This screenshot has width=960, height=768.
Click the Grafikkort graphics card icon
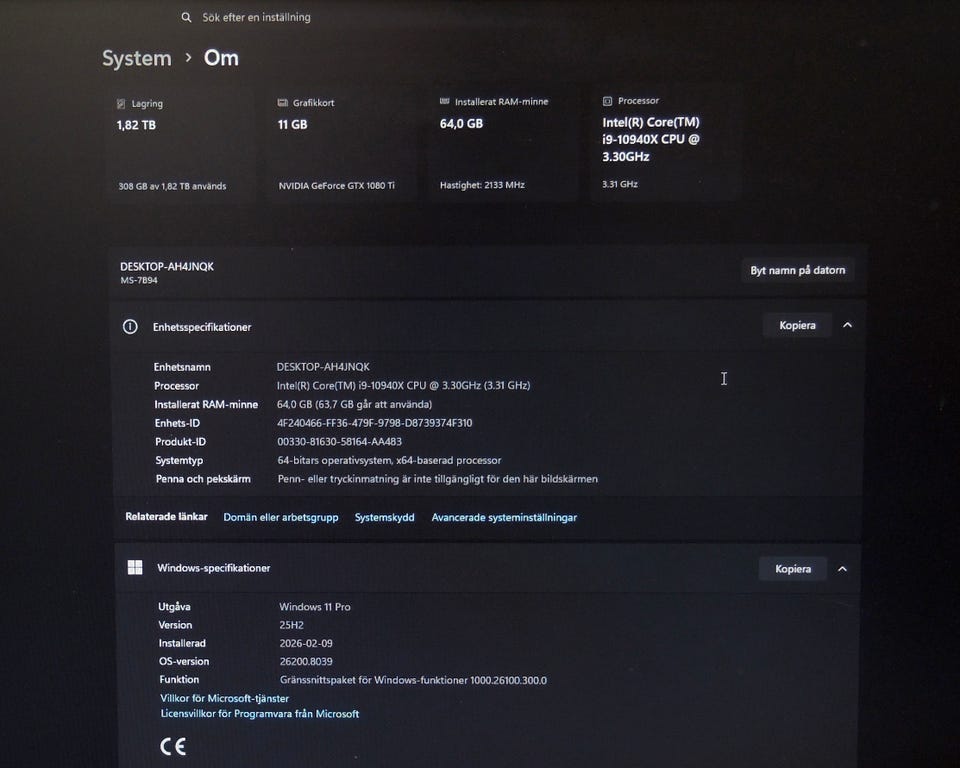(x=283, y=103)
